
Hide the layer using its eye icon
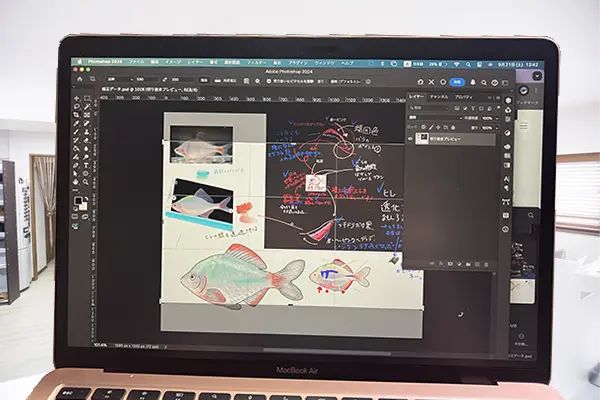click(411, 141)
